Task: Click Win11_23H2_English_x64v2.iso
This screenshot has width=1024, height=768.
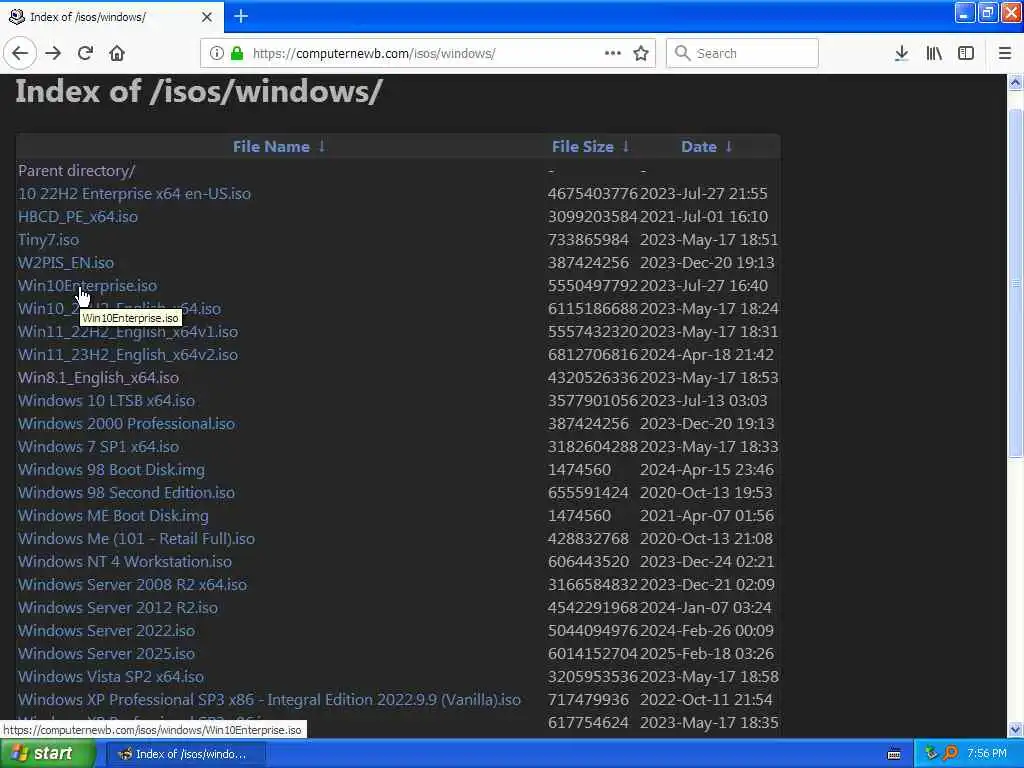Action: (x=127, y=355)
